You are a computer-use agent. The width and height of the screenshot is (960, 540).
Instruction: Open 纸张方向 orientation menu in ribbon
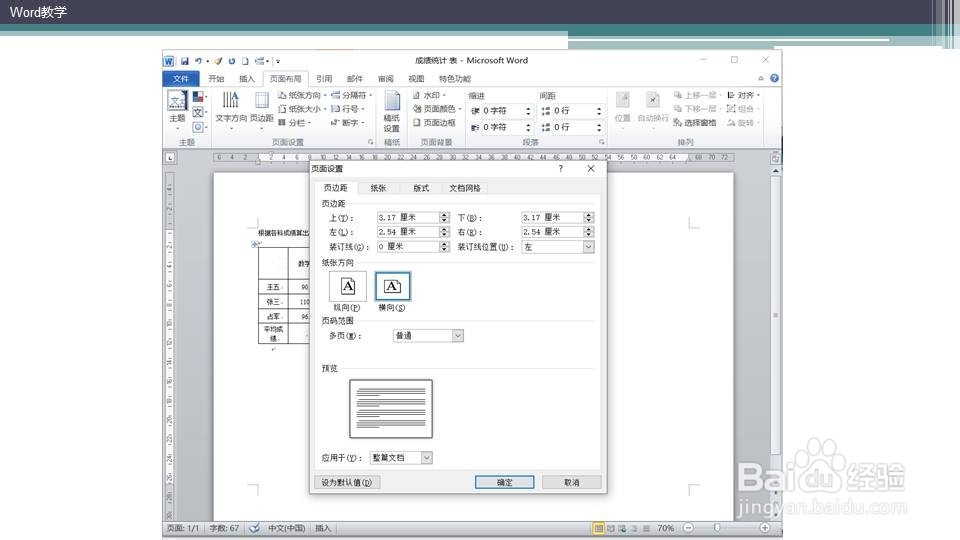click(302, 96)
